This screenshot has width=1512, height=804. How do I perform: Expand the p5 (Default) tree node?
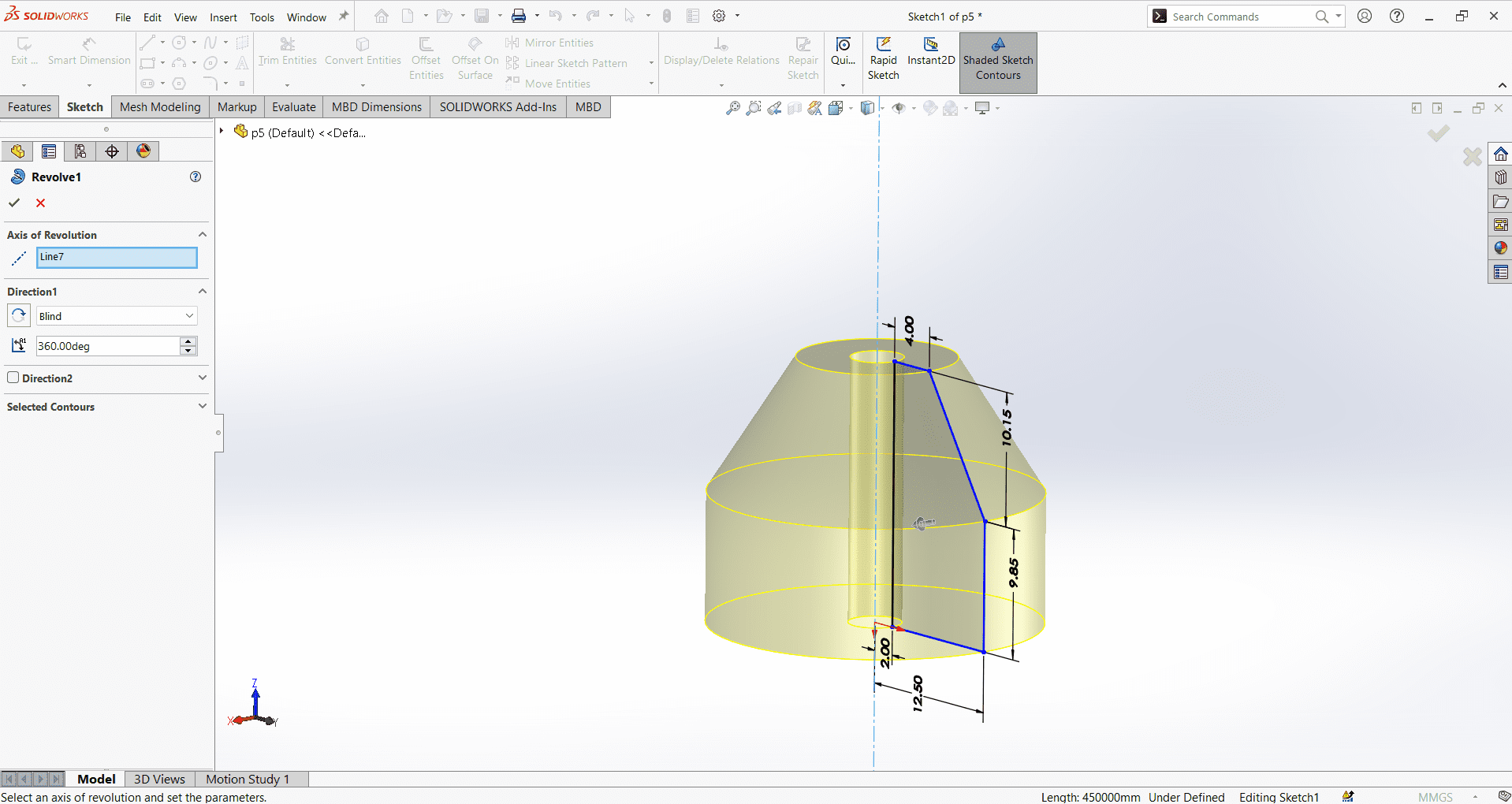(x=222, y=132)
